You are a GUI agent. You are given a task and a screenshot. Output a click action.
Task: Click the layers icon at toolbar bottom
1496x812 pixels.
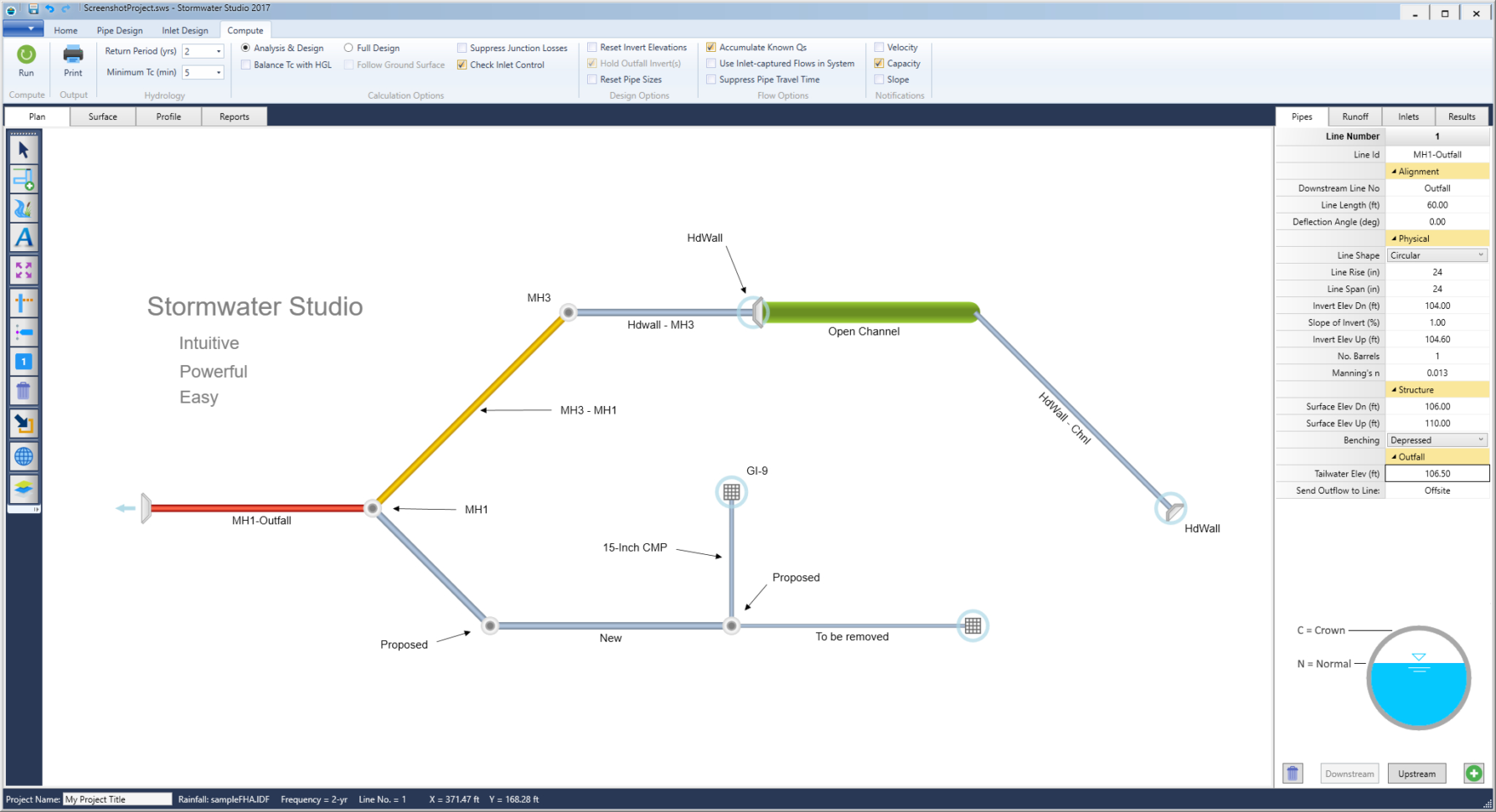[23, 489]
